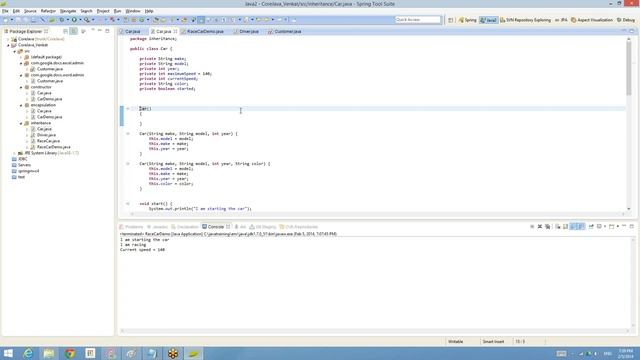Click the editor horizontal scrollbar
Image resolution: width=640 pixels, height=360 pixels.
point(377,214)
